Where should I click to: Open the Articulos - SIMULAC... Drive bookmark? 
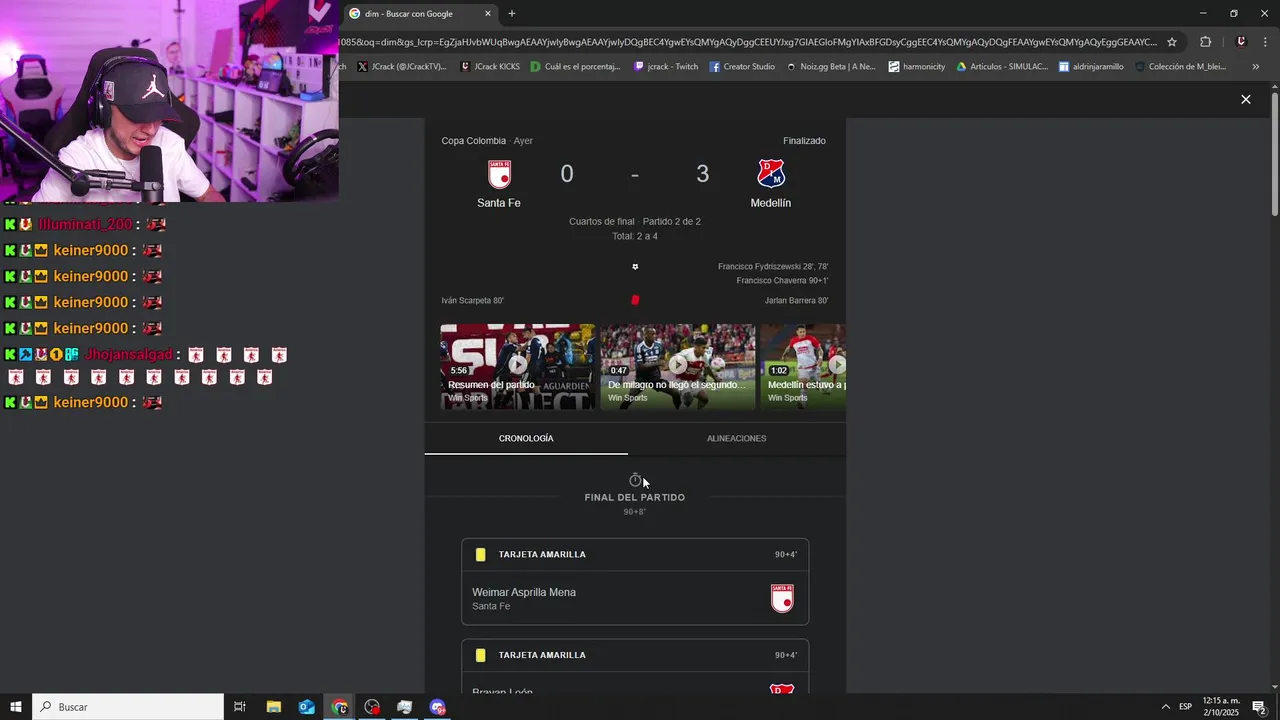[x=1002, y=67]
